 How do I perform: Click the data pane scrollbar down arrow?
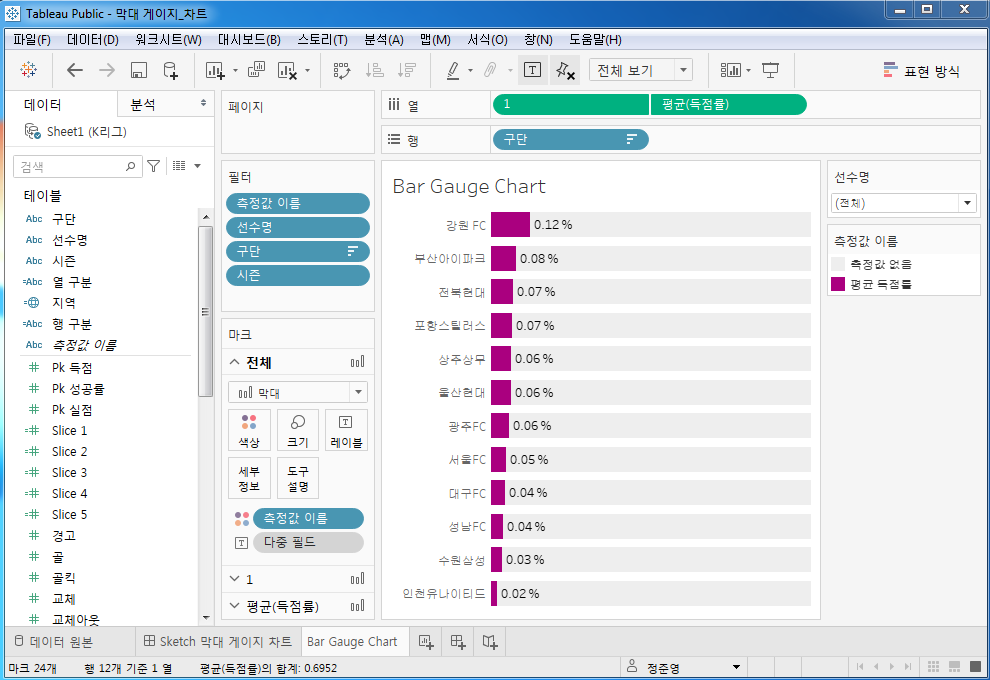tap(206, 618)
